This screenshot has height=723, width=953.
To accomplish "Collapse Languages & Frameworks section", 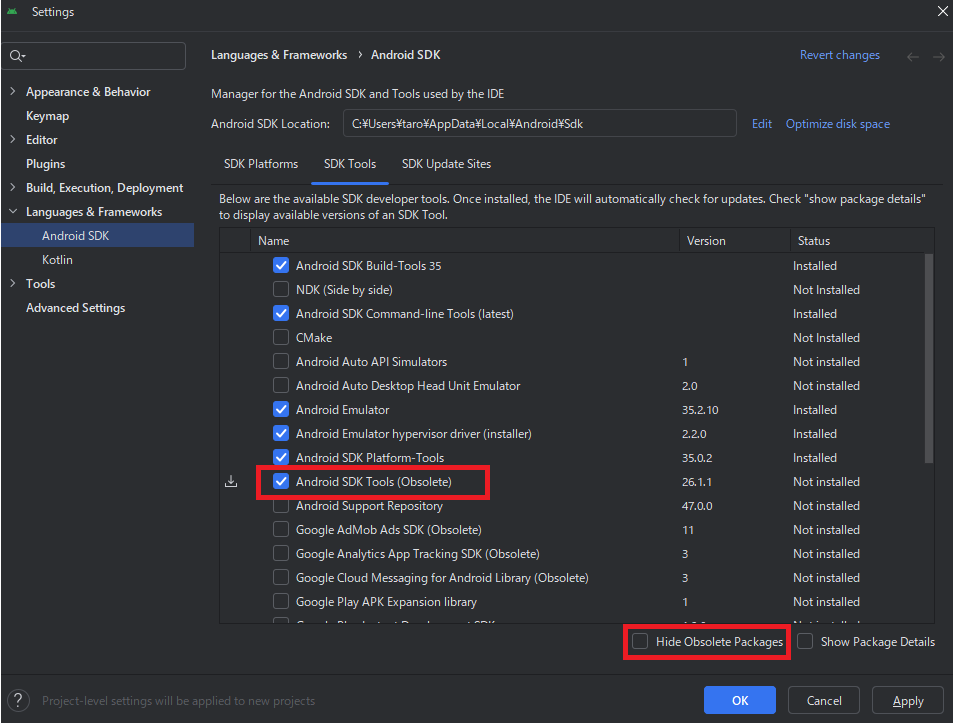I will pyautogui.click(x=13, y=211).
